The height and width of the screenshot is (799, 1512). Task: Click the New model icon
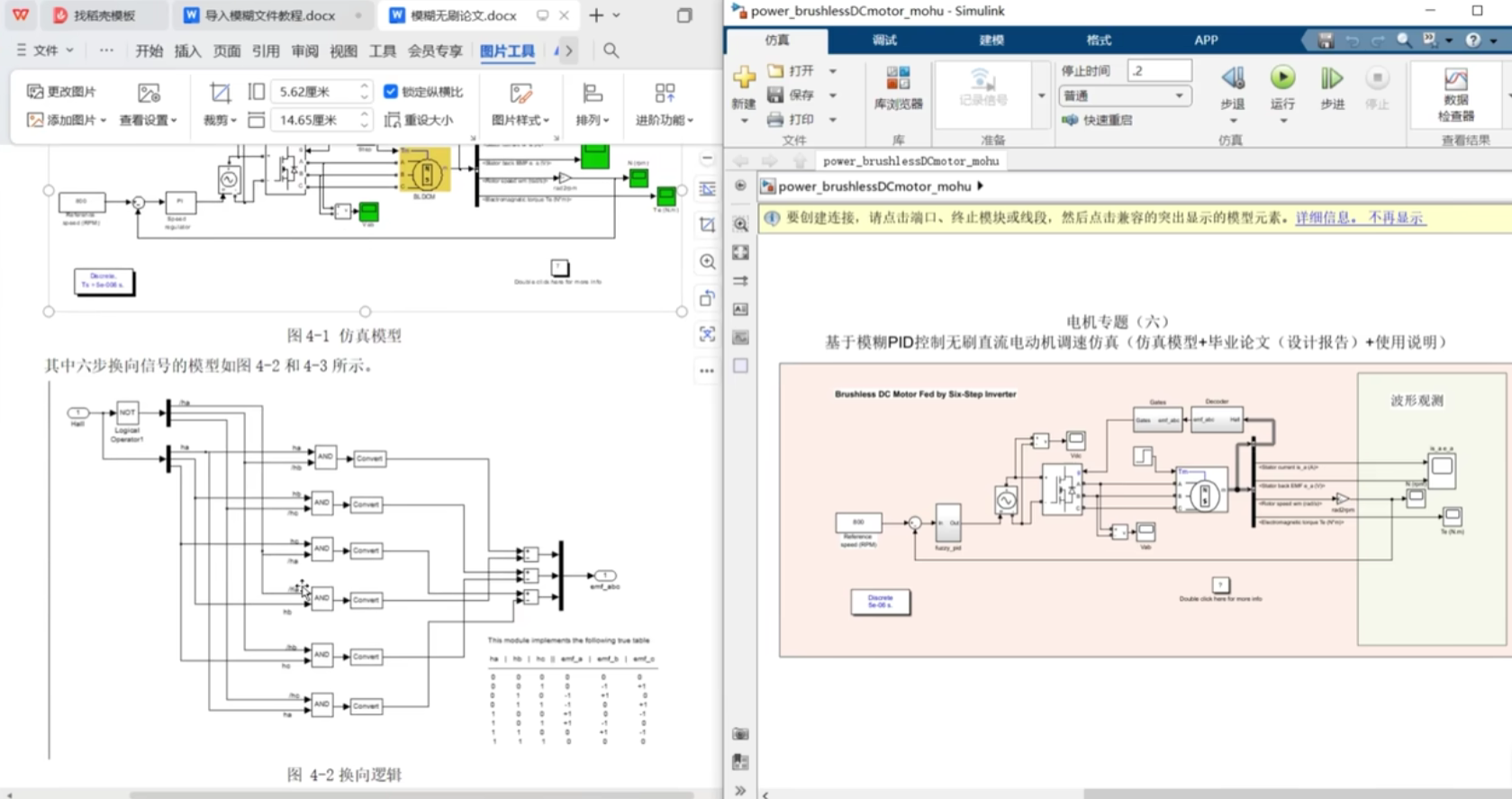click(x=744, y=79)
